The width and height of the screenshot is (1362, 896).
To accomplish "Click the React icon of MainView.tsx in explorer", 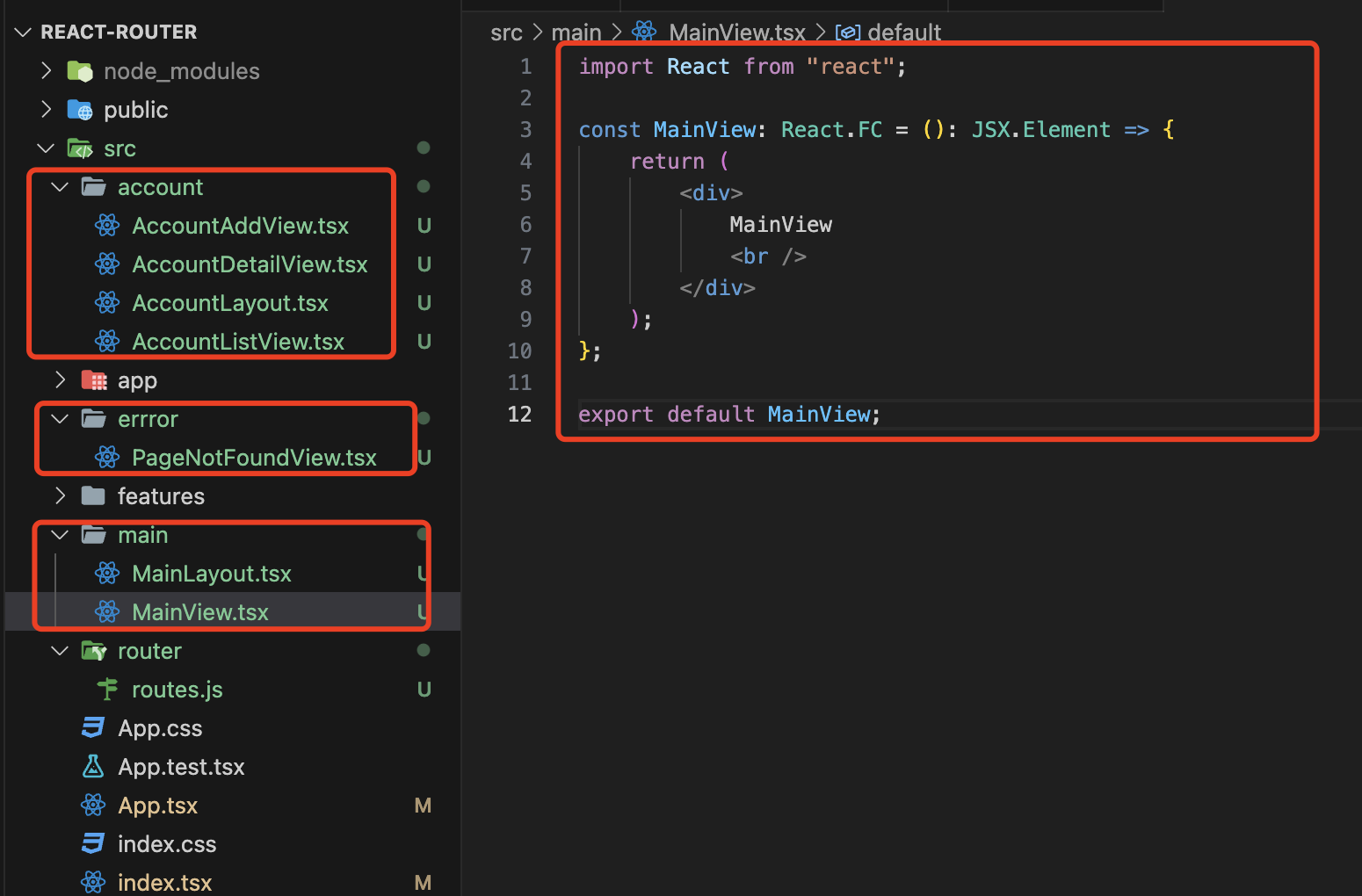I will click(107, 612).
